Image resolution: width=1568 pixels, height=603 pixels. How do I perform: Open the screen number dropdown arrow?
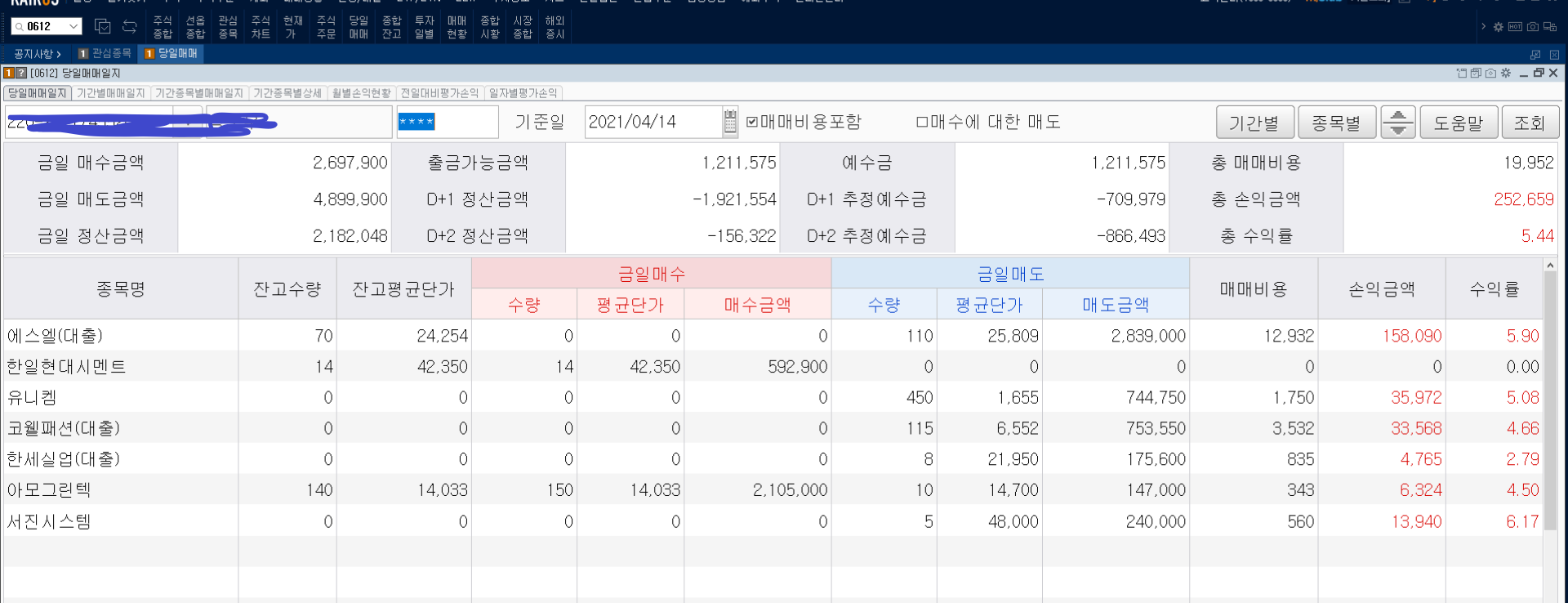click(73, 27)
